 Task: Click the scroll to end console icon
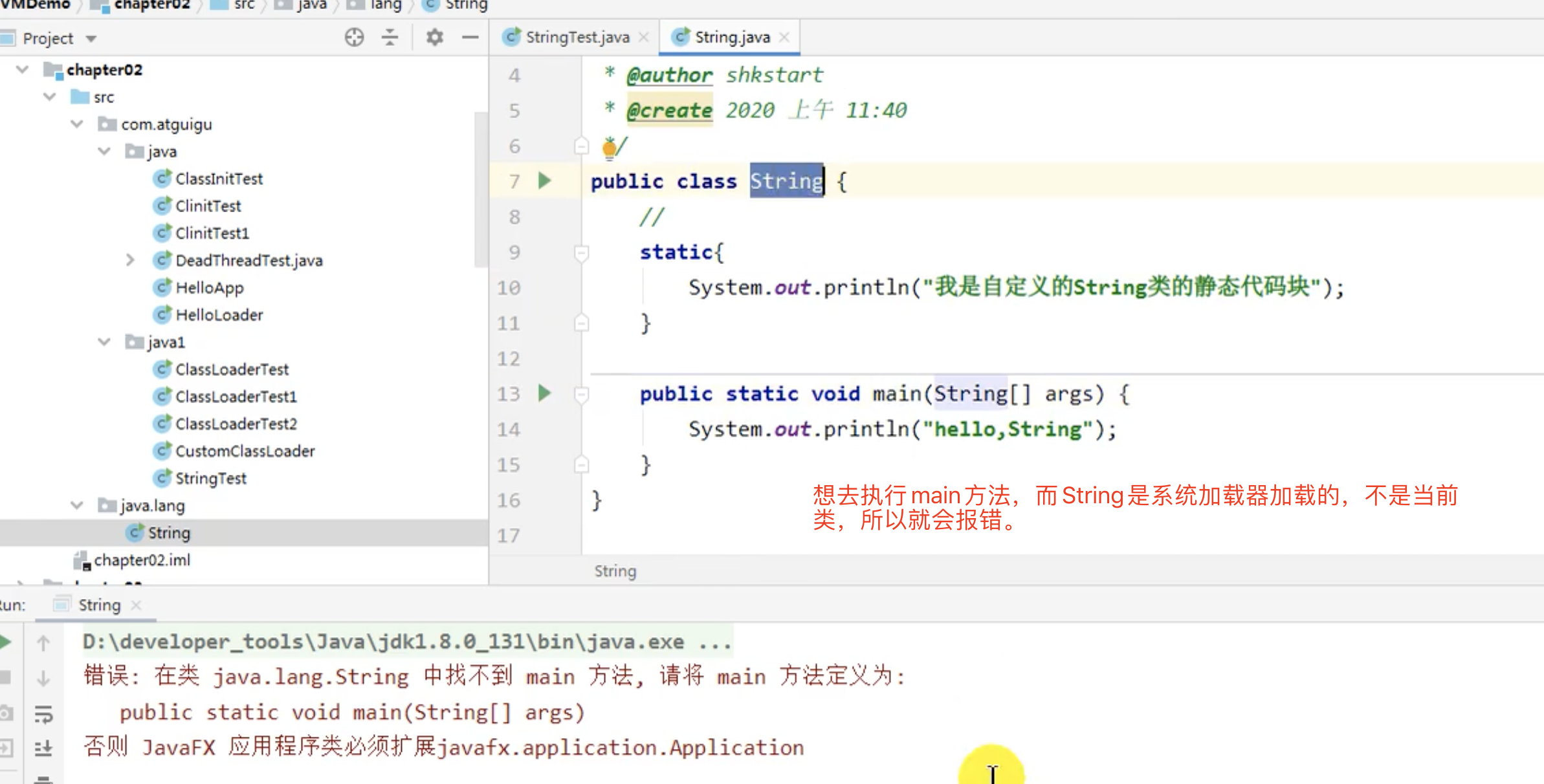(43, 748)
